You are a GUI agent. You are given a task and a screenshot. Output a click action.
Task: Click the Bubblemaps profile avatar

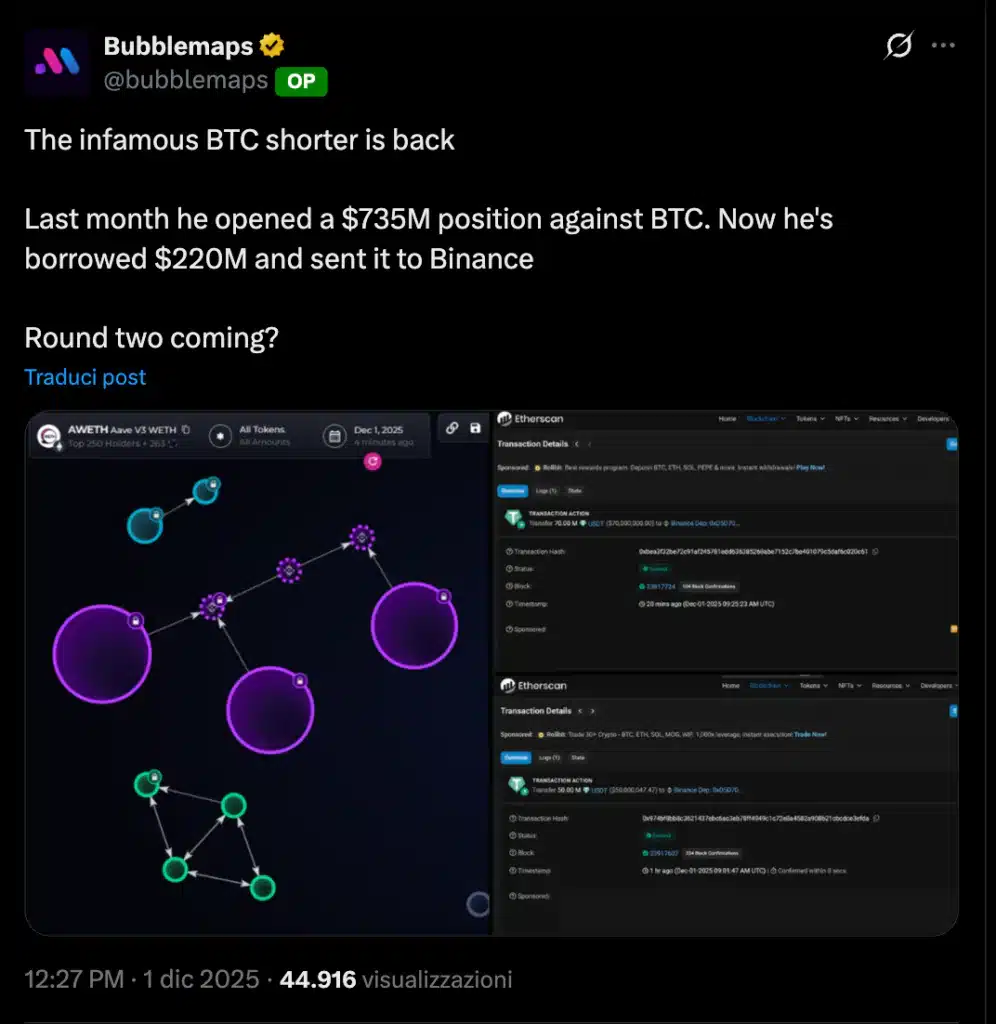[56, 61]
